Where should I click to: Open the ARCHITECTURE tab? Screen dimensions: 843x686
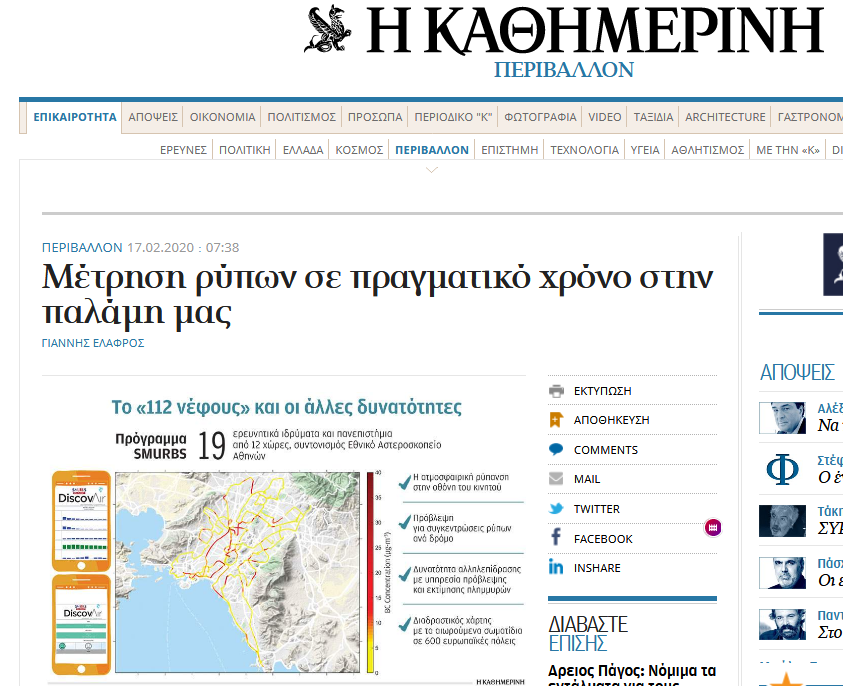725,117
